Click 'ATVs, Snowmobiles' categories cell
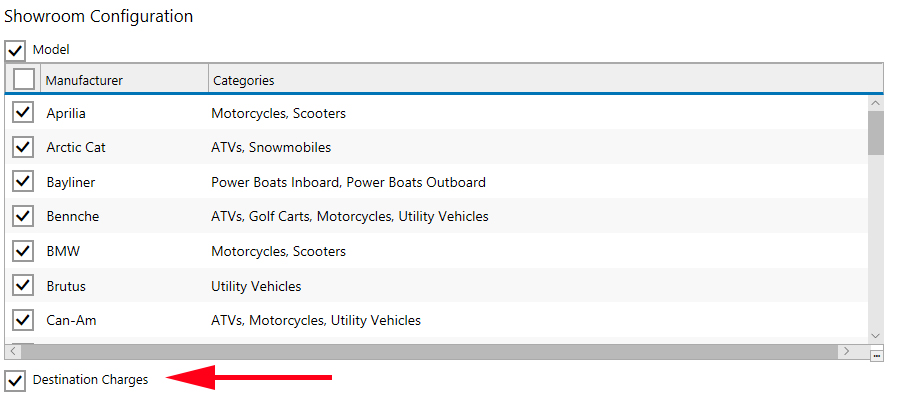Screen dimensions: 902x393 pos(271,147)
